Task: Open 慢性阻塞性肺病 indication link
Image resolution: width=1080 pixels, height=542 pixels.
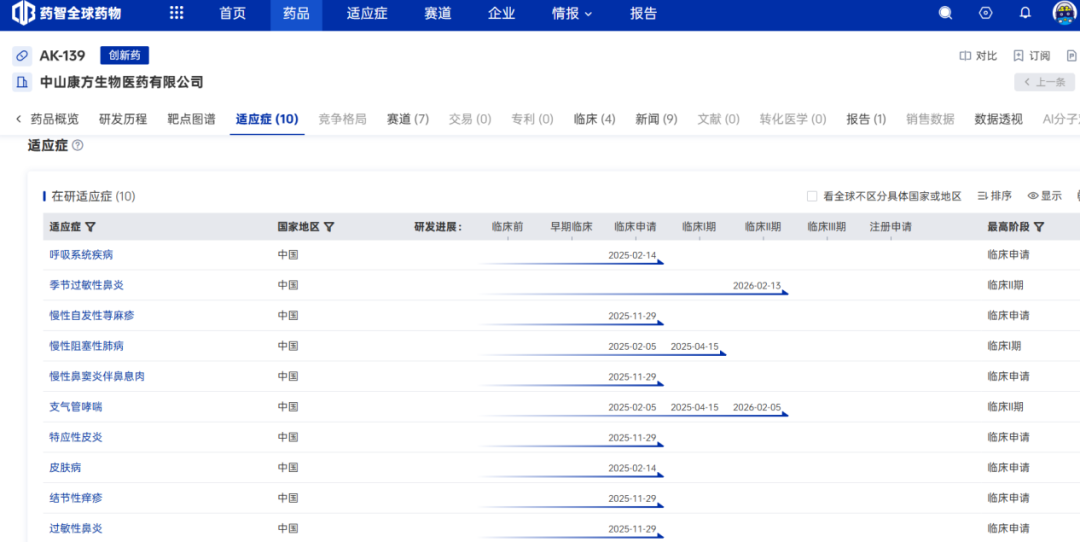Action: (87, 346)
